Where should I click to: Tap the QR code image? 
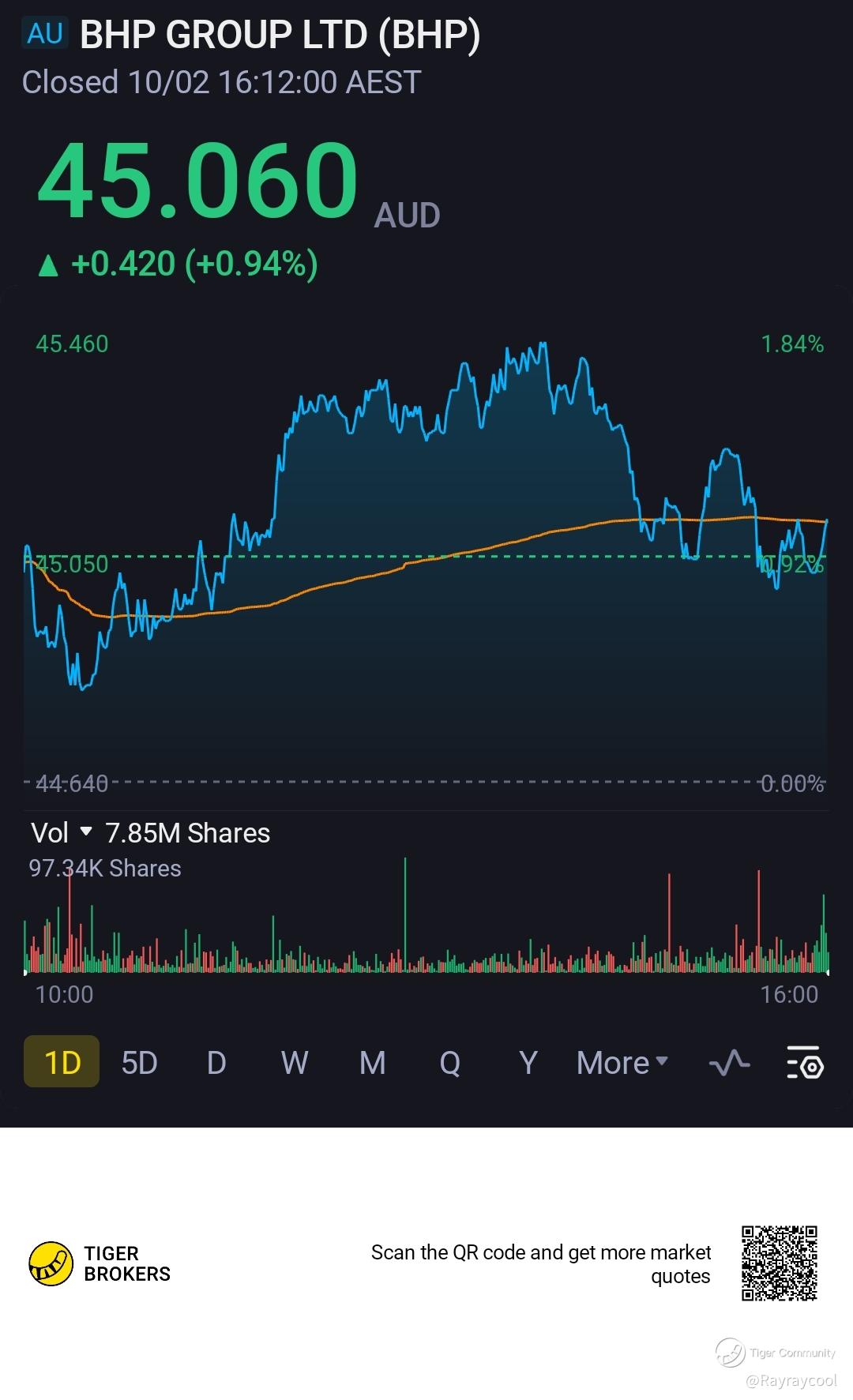pos(779,1263)
